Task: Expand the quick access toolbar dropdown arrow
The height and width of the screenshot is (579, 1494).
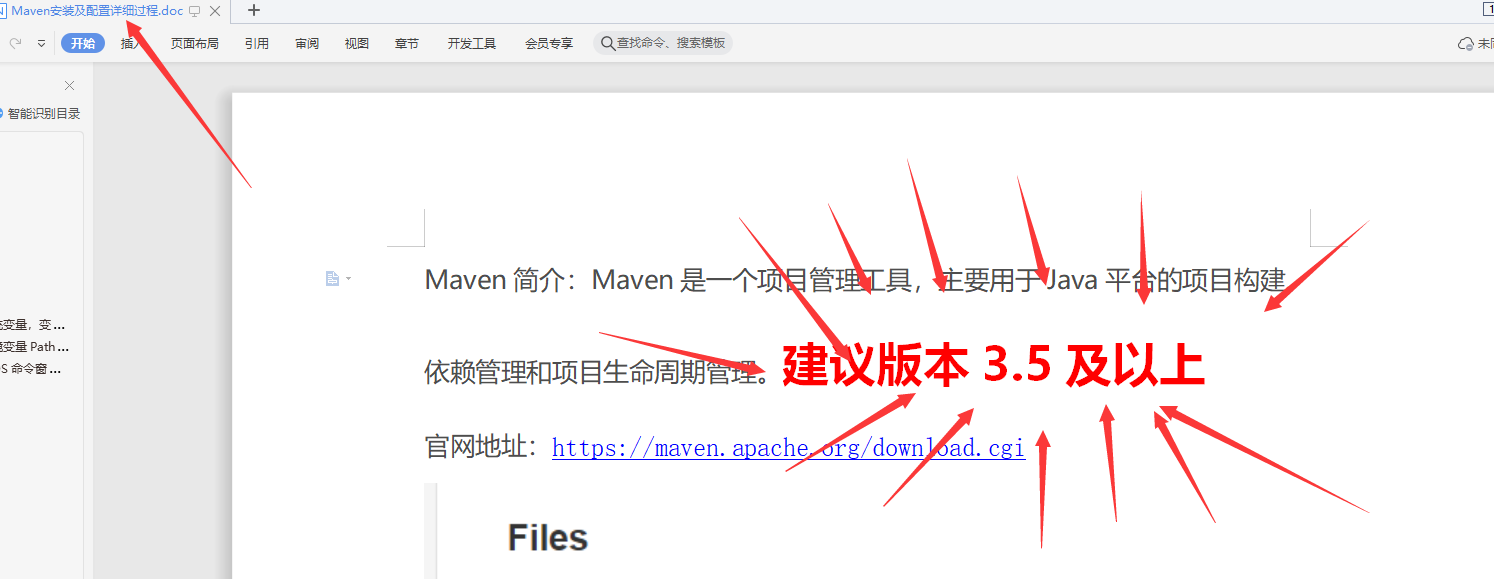Action: pyautogui.click(x=41, y=43)
